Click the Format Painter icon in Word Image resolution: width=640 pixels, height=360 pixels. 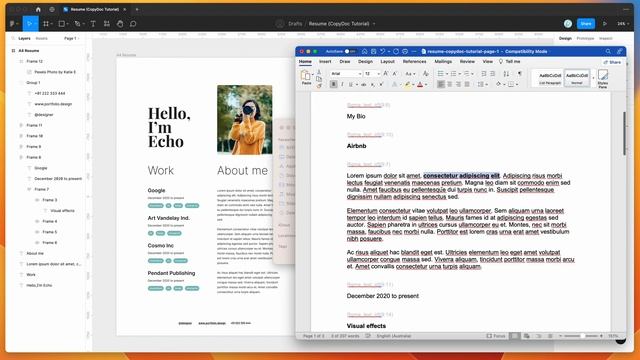coord(319,85)
